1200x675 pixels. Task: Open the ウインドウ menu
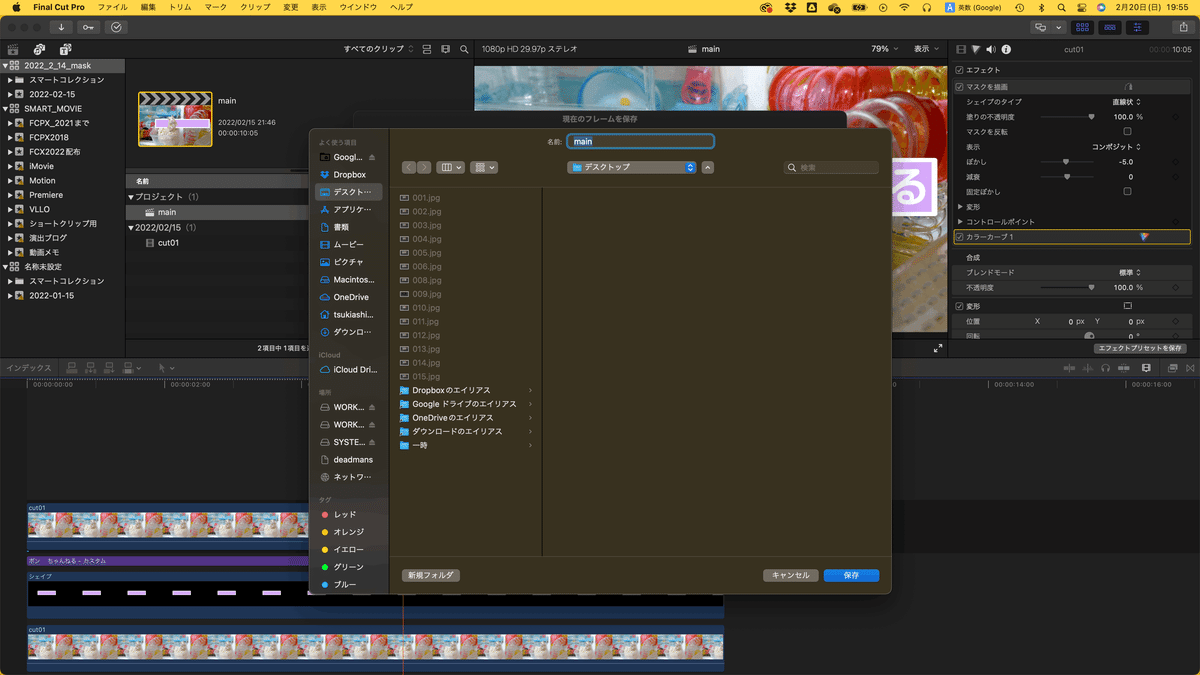coord(358,7)
